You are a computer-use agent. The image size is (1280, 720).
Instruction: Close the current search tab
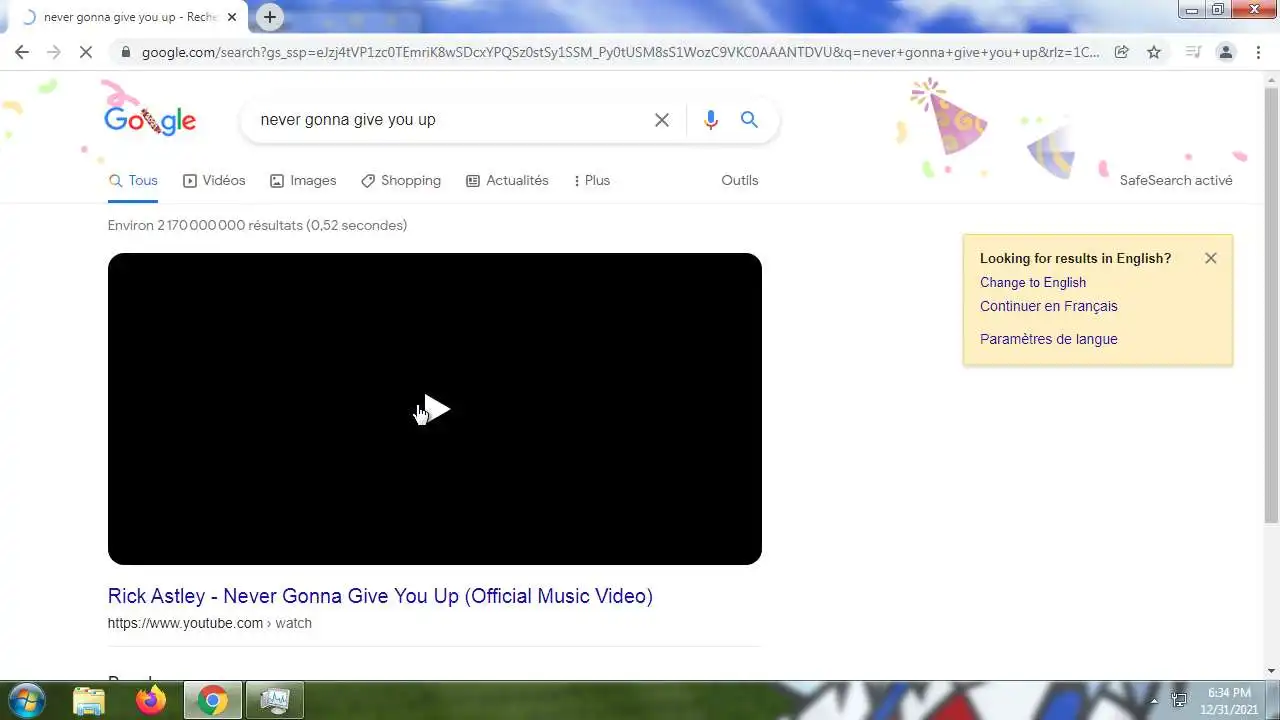tap(232, 17)
